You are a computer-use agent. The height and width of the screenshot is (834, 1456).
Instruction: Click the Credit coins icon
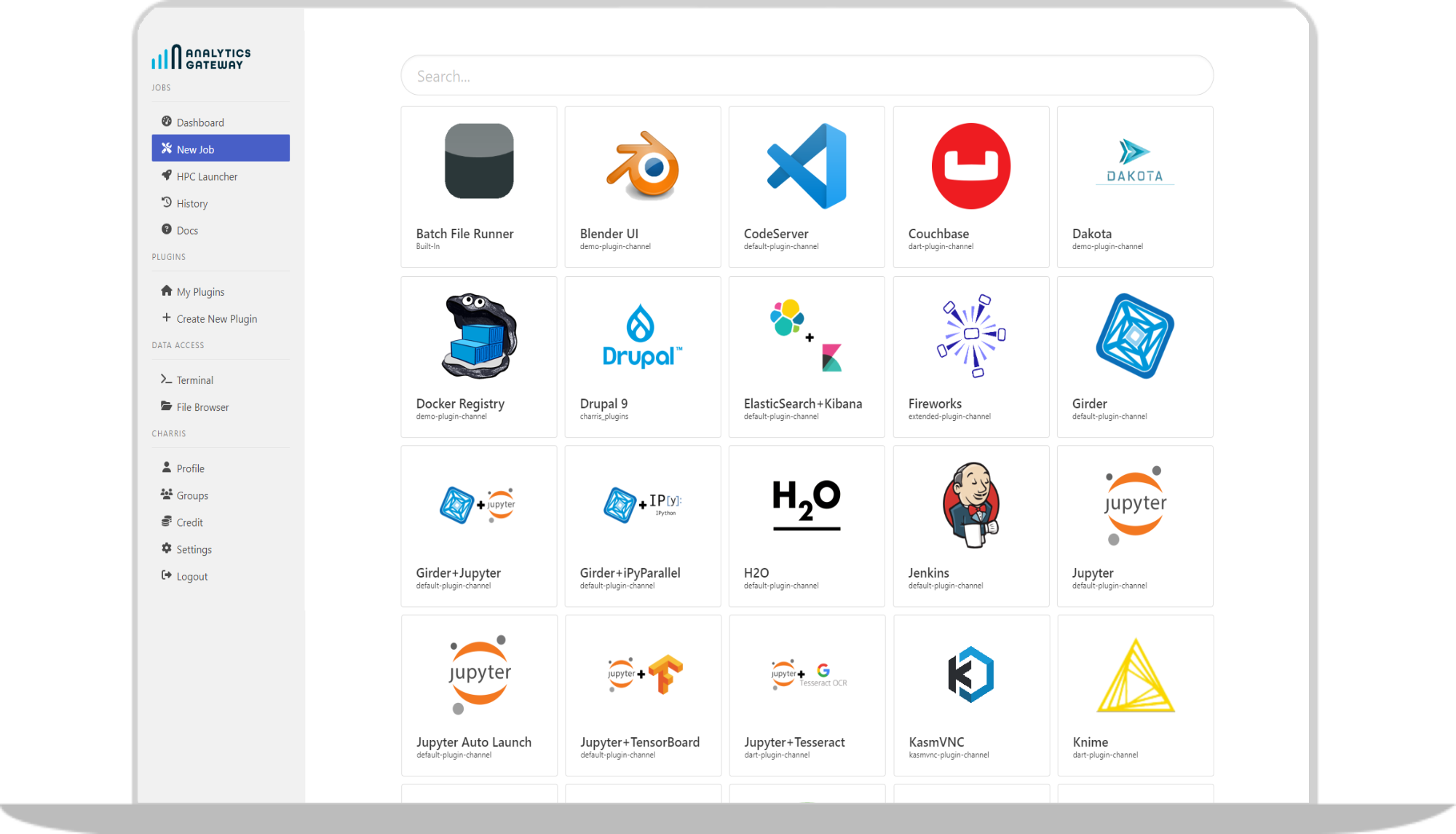(167, 522)
